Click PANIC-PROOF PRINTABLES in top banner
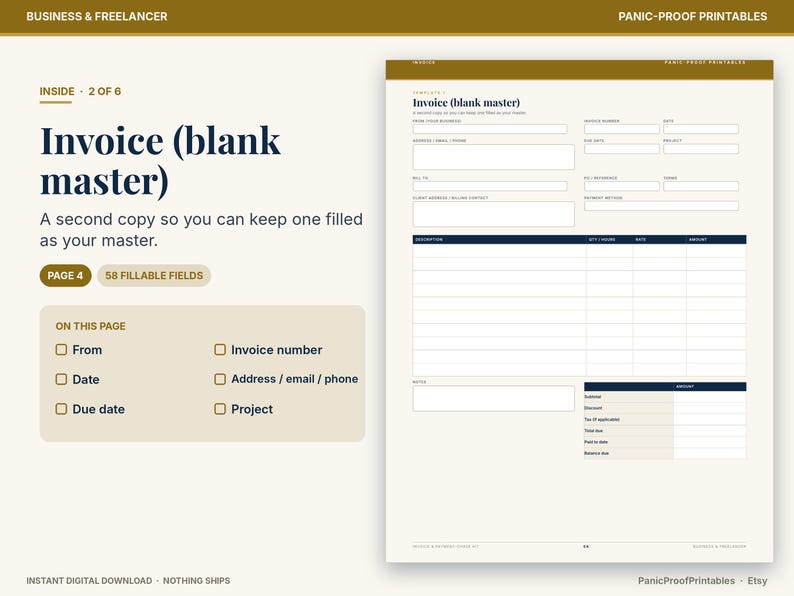Screen dimensions: 794x596 pos(693,16)
